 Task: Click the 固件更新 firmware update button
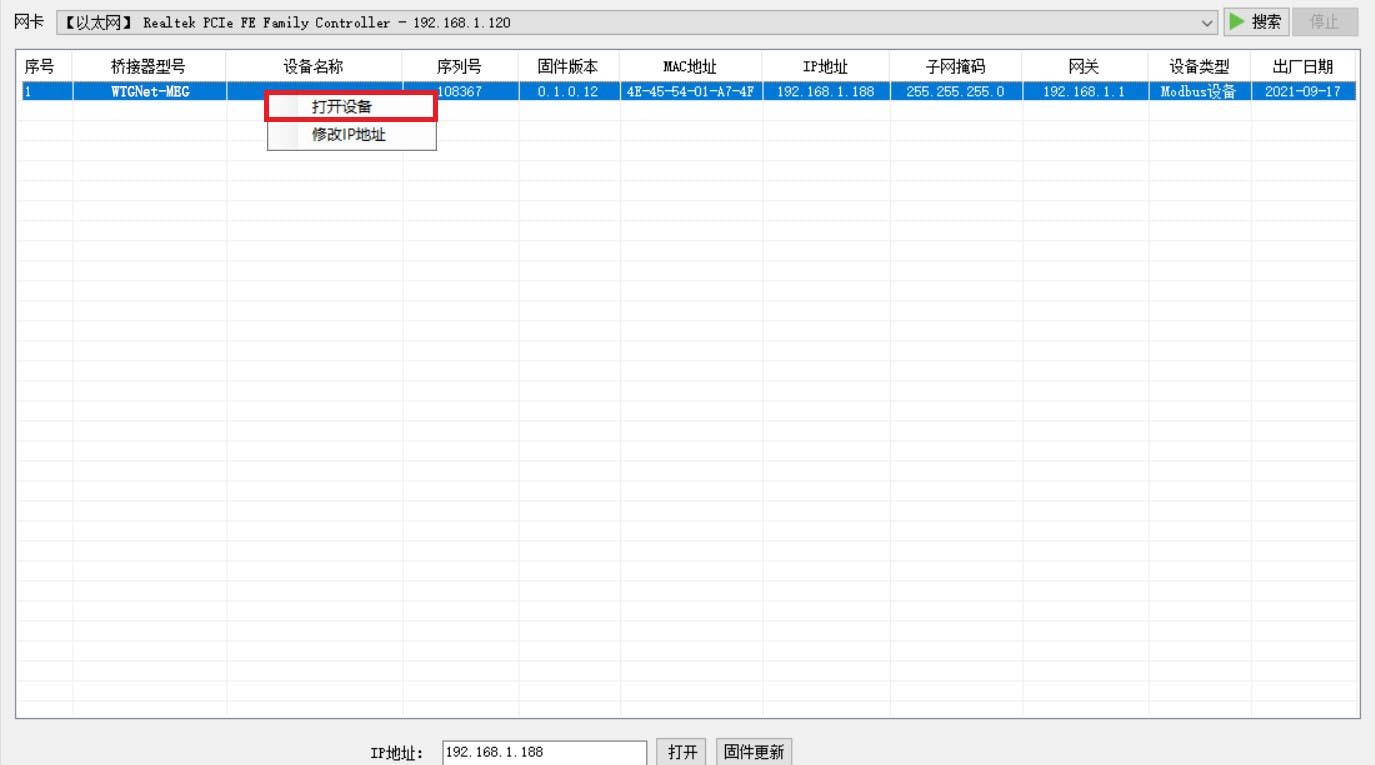[x=754, y=752]
